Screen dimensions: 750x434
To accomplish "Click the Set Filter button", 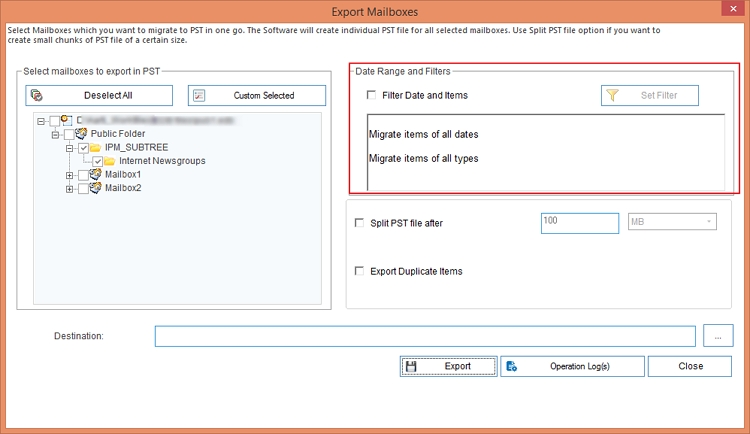I will [x=650, y=95].
